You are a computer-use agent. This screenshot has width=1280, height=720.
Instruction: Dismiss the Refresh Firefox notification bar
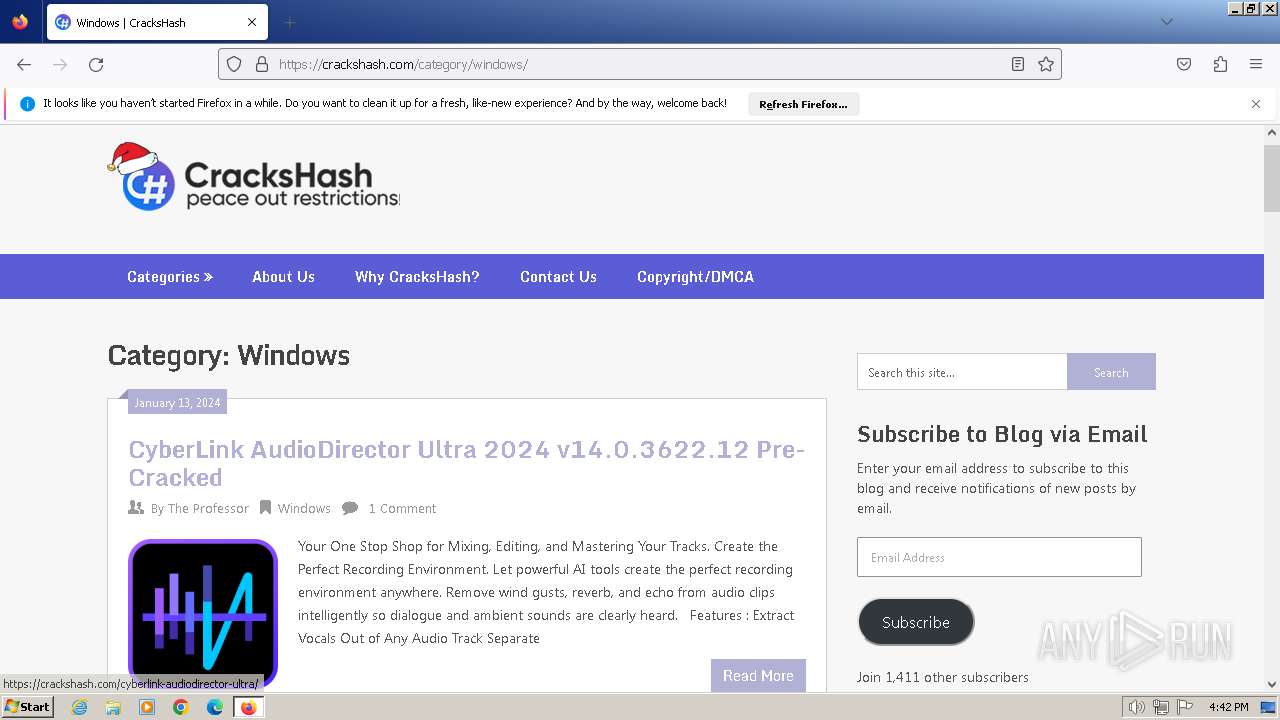(1256, 104)
